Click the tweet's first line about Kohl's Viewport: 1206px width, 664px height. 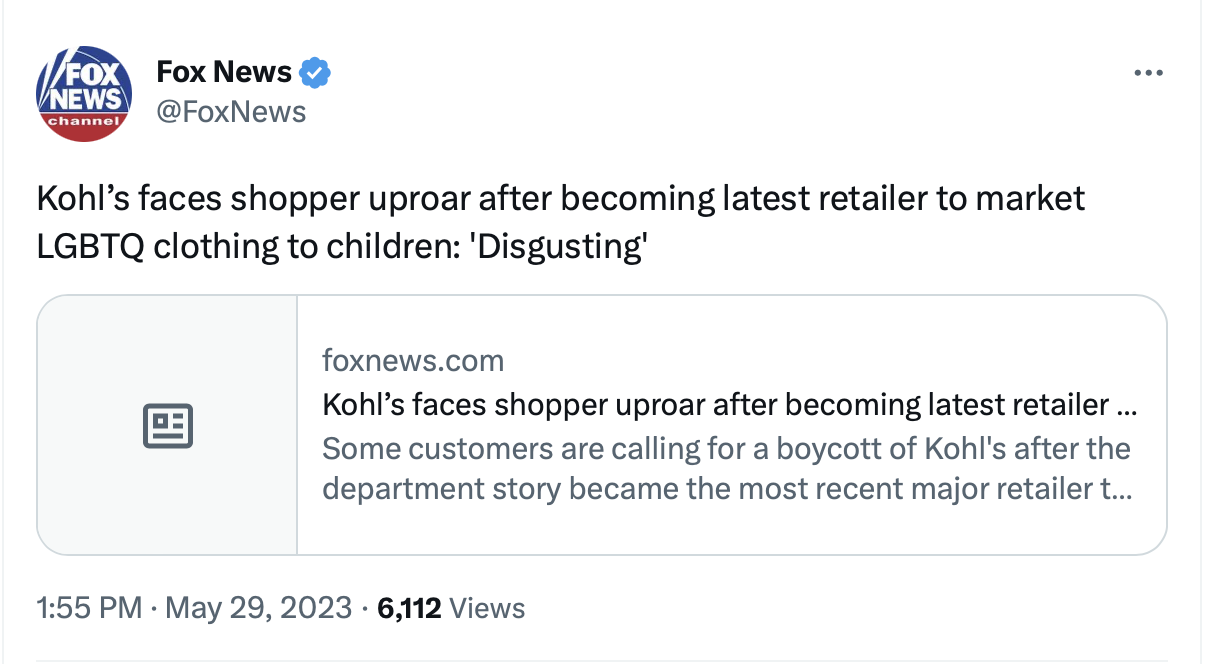click(561, 199)
